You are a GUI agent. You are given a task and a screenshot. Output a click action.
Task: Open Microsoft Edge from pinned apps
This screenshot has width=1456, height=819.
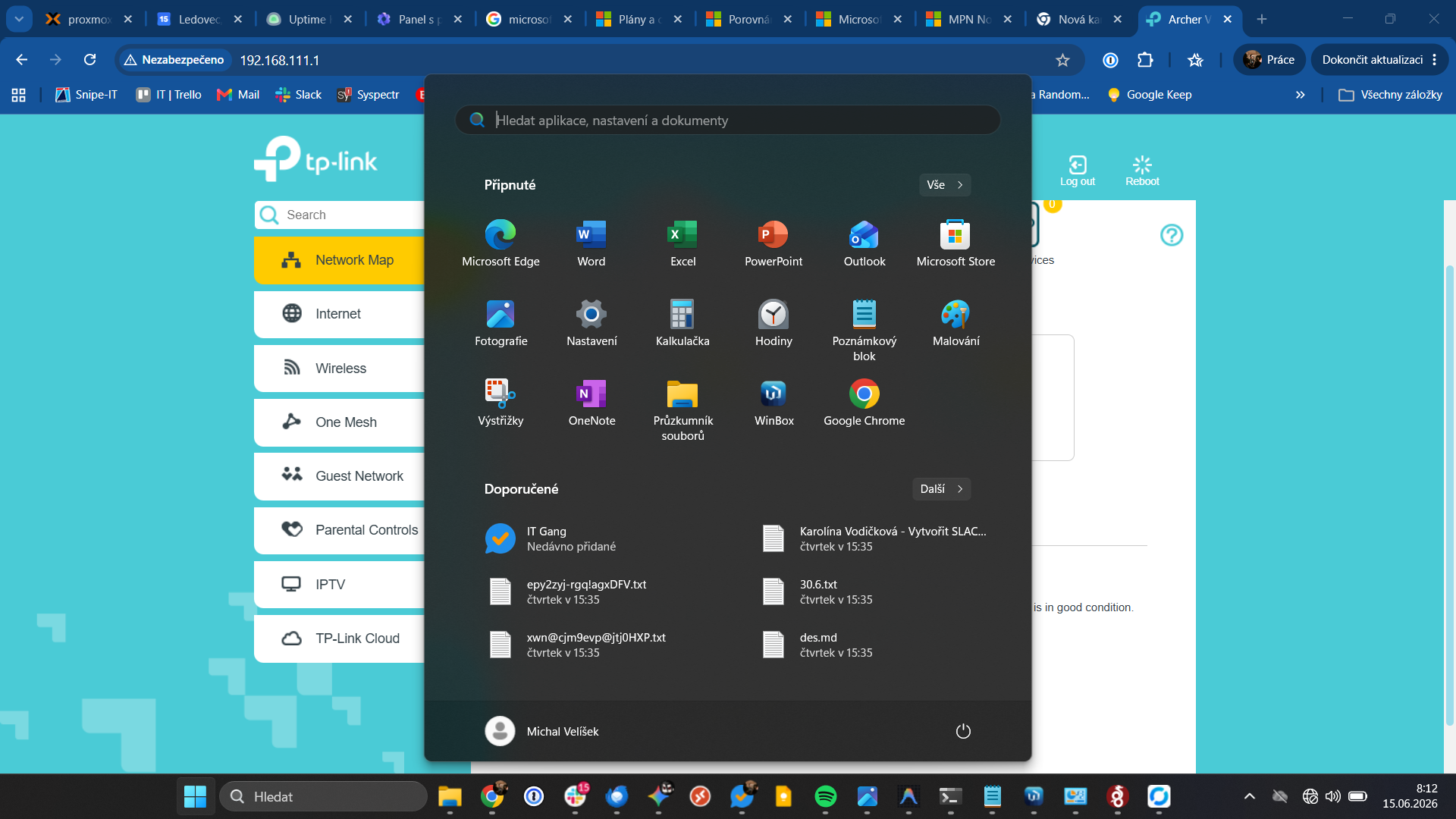coord(500,243)
